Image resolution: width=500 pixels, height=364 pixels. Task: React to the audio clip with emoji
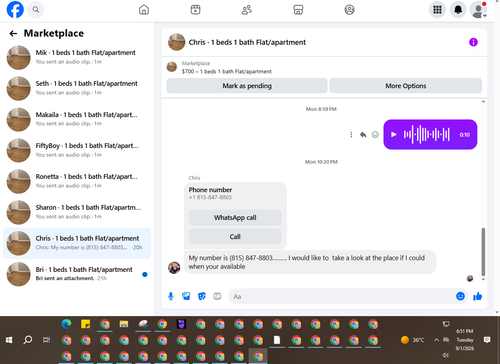click(375, 134)
